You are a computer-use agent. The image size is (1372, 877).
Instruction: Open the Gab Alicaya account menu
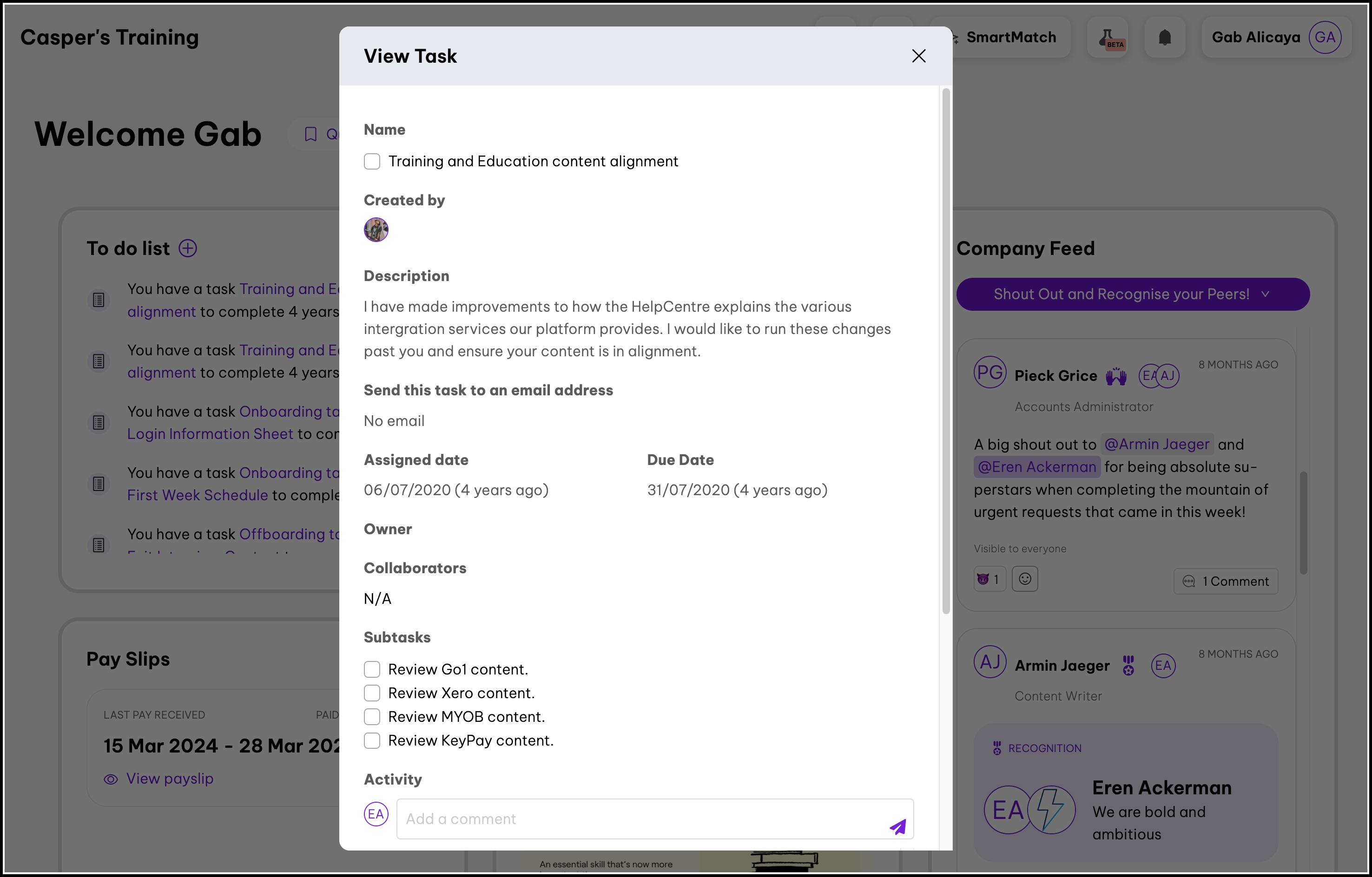tap(1256, 38)
